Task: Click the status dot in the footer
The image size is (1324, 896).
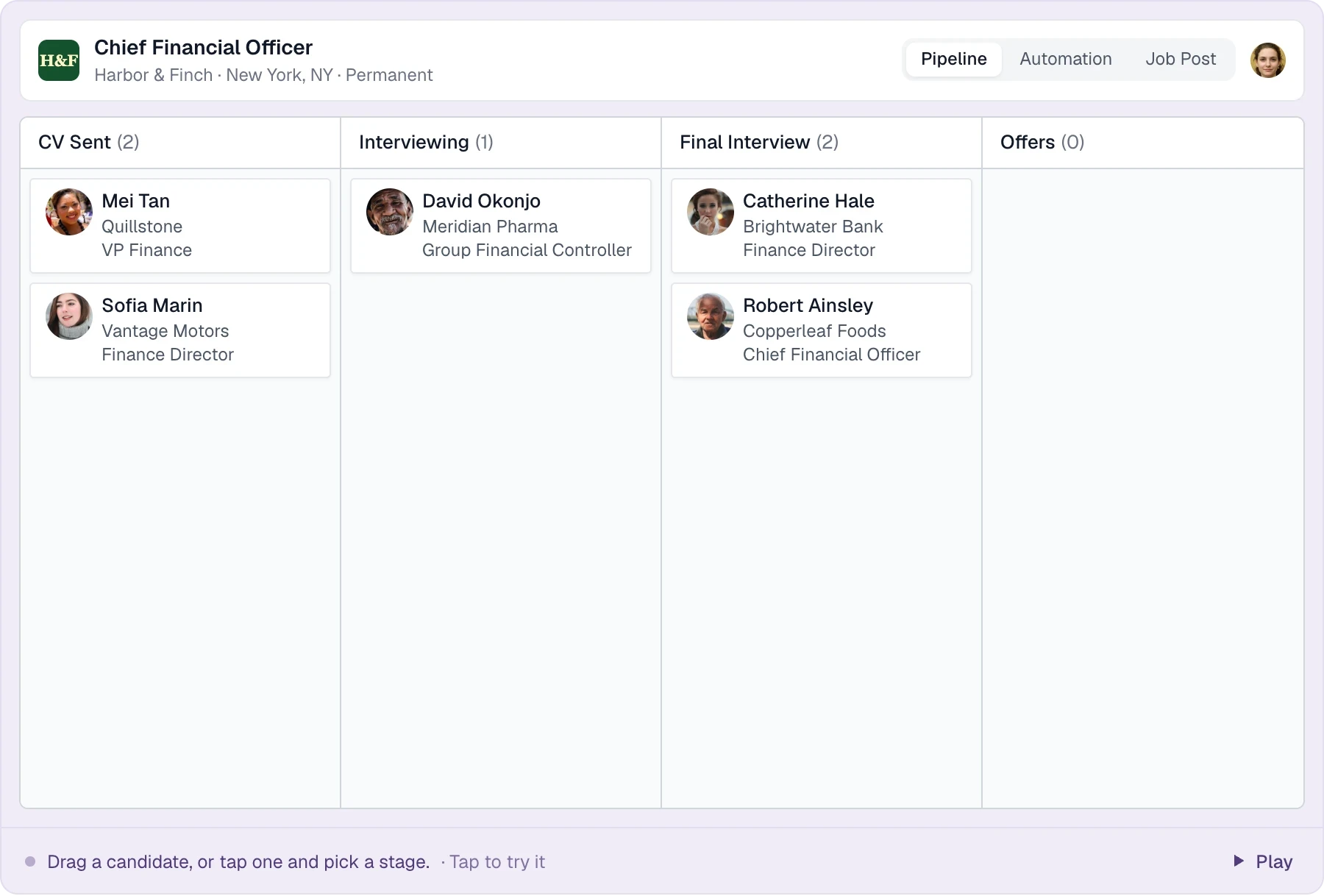Action: (x=30, y=861)
